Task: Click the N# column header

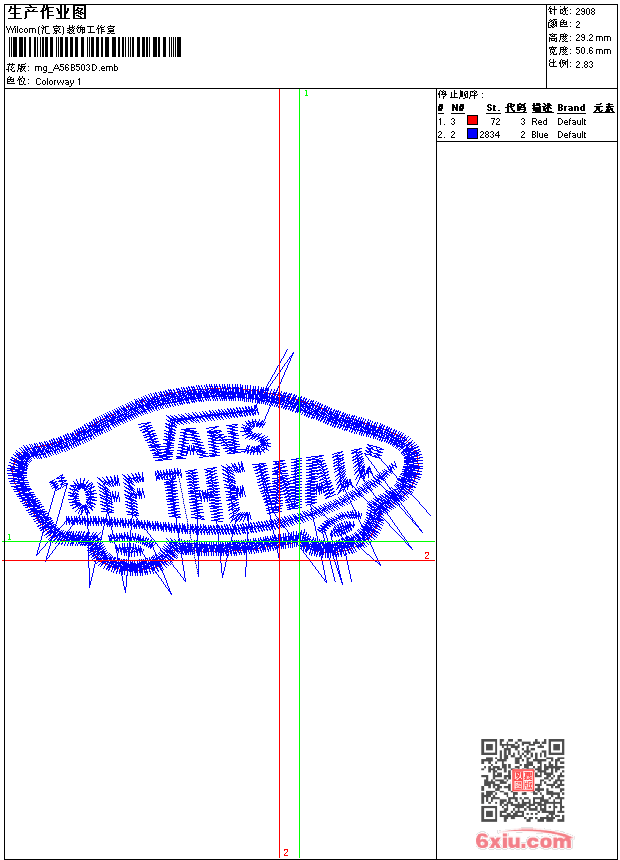Action: coord(458,108)
